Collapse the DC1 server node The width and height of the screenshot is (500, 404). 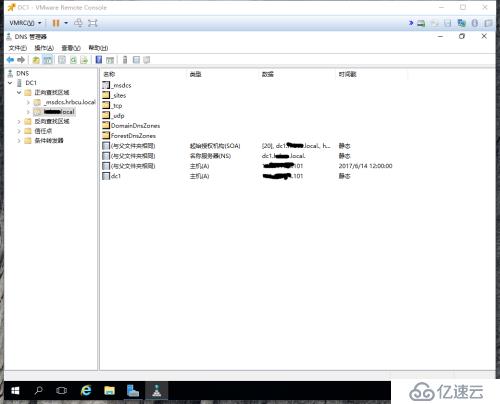pyautogui.click(x=10, y=83)
